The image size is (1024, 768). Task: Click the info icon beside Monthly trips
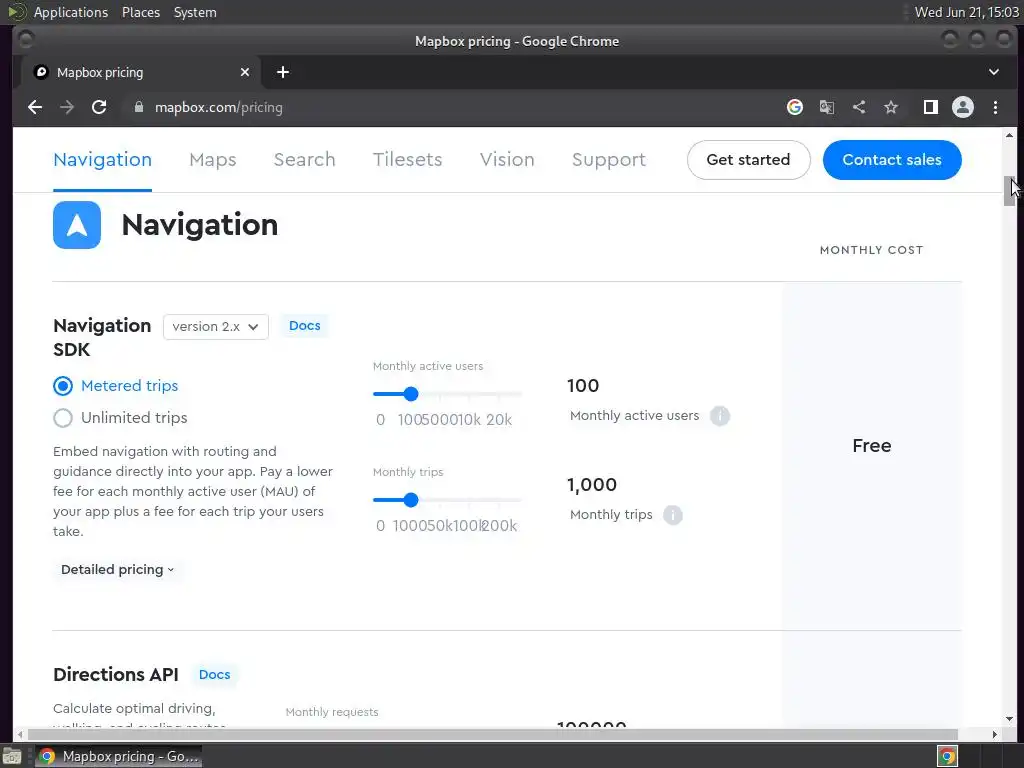point(673,515)
